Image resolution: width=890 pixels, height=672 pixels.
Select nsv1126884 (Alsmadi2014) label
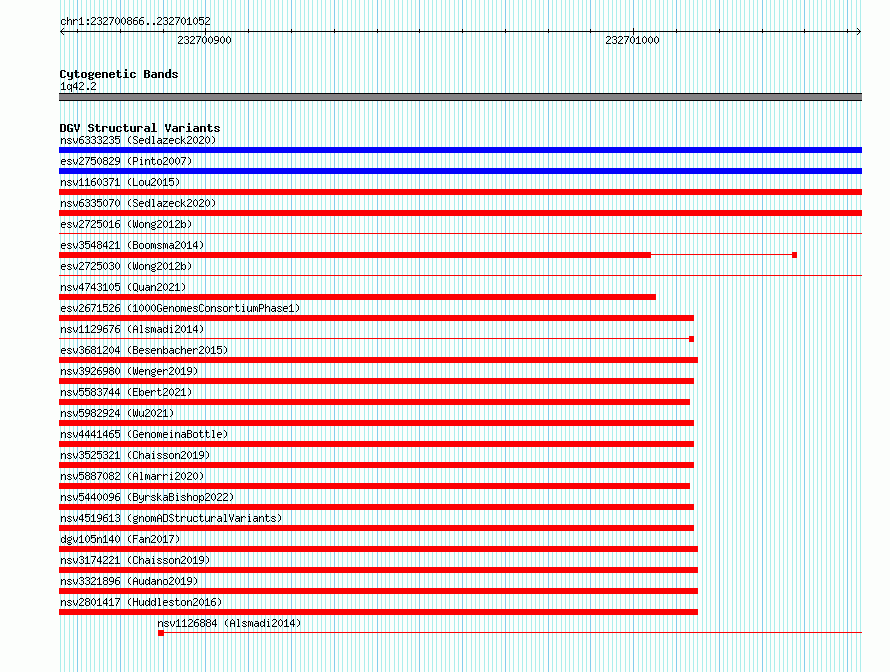[x=229, y=623]
